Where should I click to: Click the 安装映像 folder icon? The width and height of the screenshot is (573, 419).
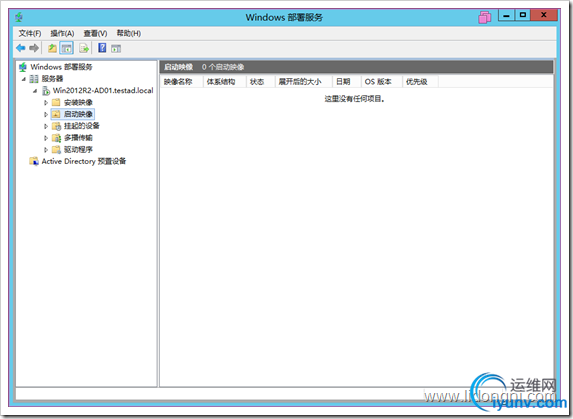[x=56, y=102]
